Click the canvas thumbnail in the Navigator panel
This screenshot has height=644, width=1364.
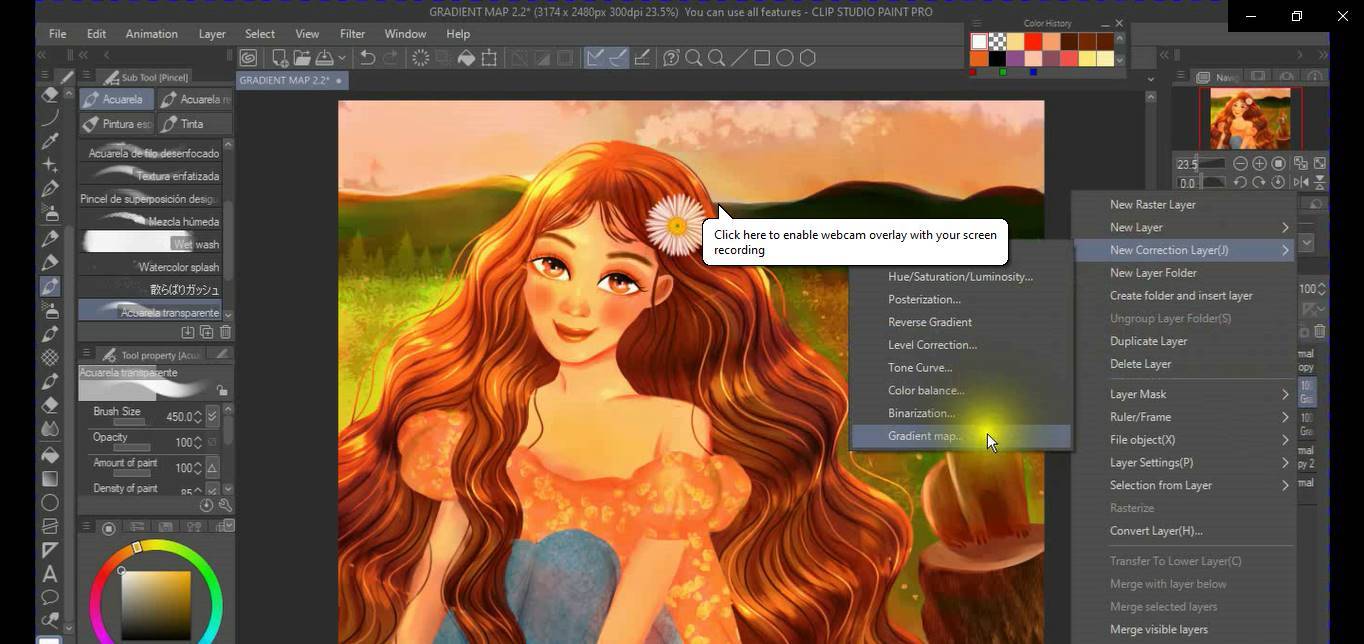[1248, 117]
